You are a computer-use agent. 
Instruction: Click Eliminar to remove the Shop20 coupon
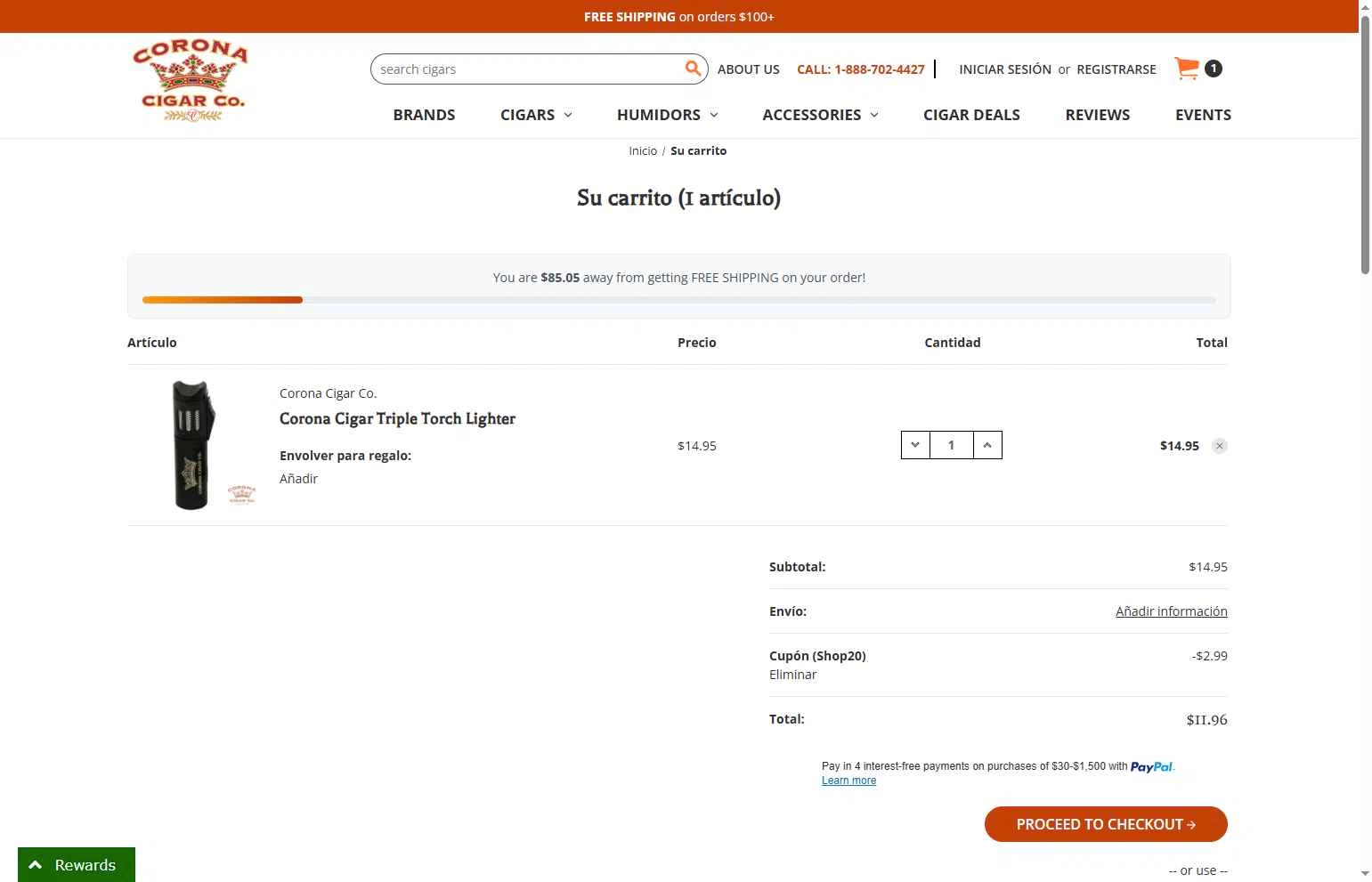pyautogui.click(x=792, y=675)
